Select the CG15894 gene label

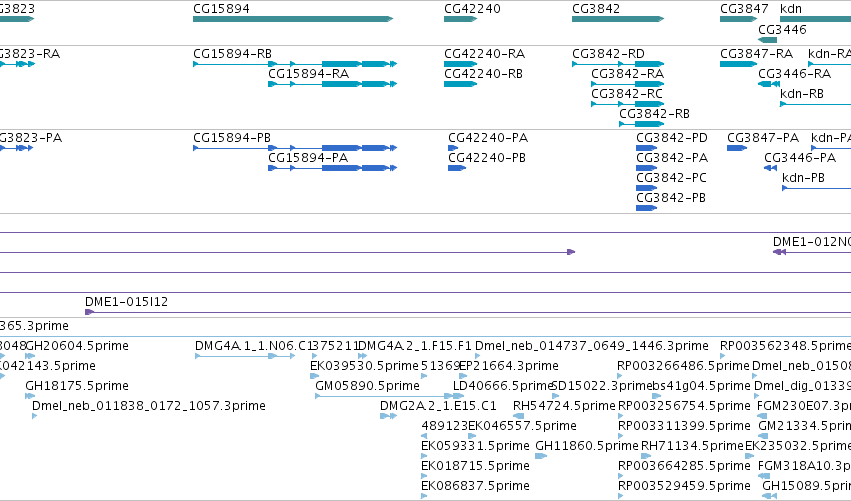click(221, 9)
